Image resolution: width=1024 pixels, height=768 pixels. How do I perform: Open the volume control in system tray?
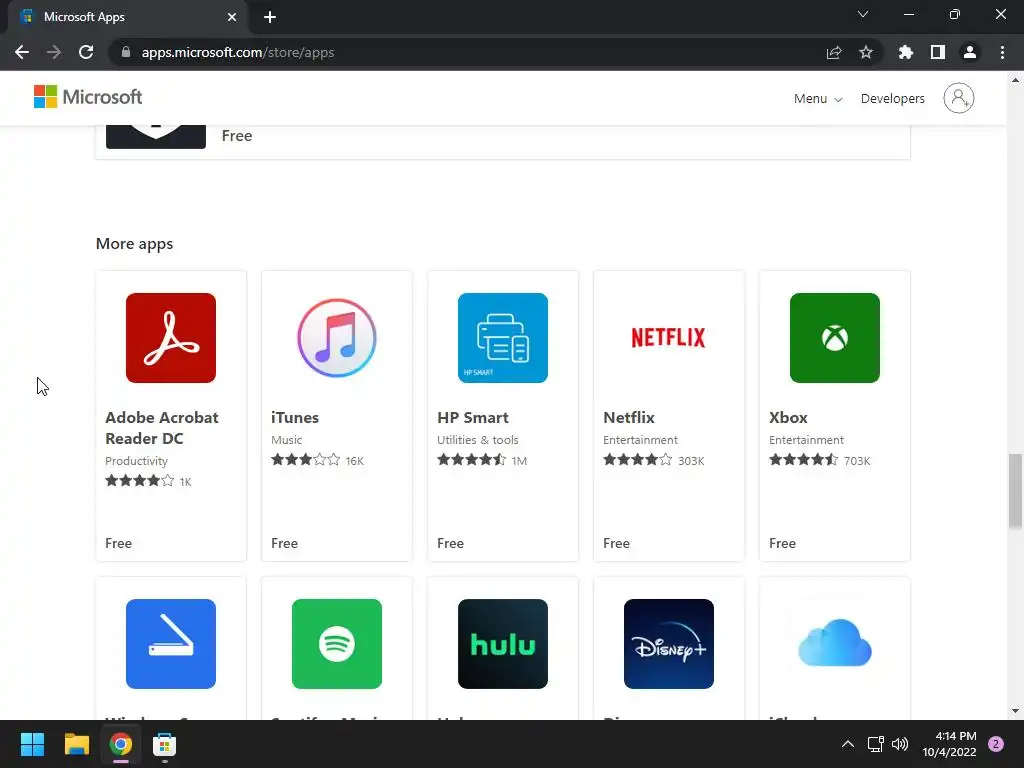tap(899, 744)
